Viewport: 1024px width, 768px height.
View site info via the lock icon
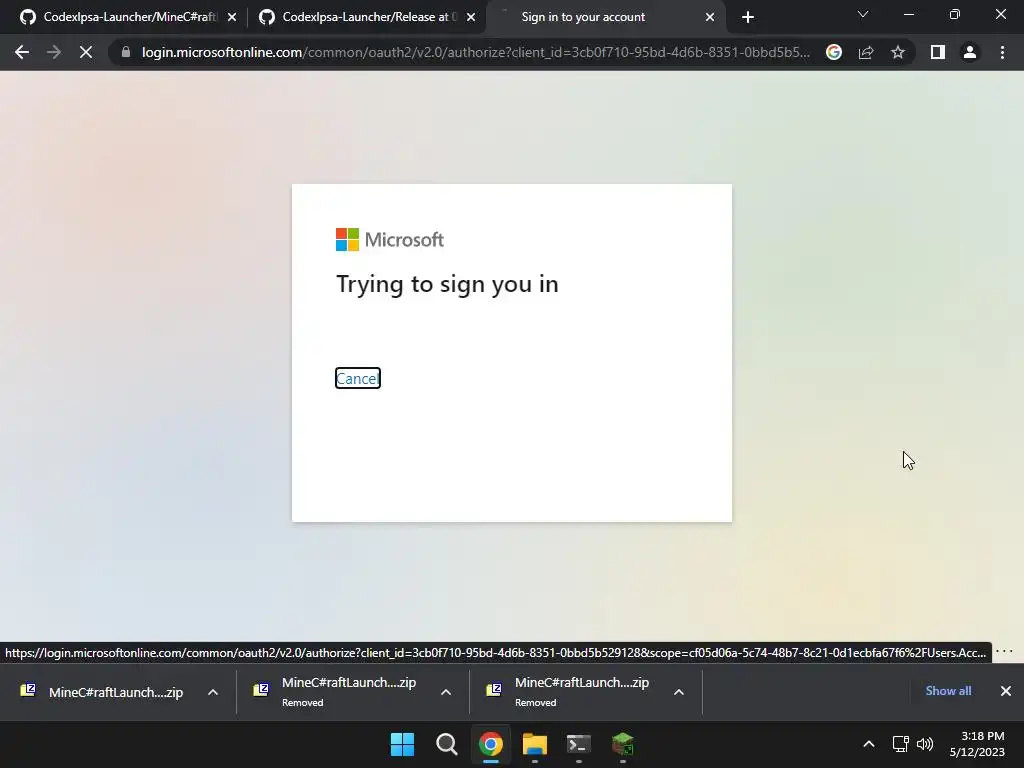125,52
